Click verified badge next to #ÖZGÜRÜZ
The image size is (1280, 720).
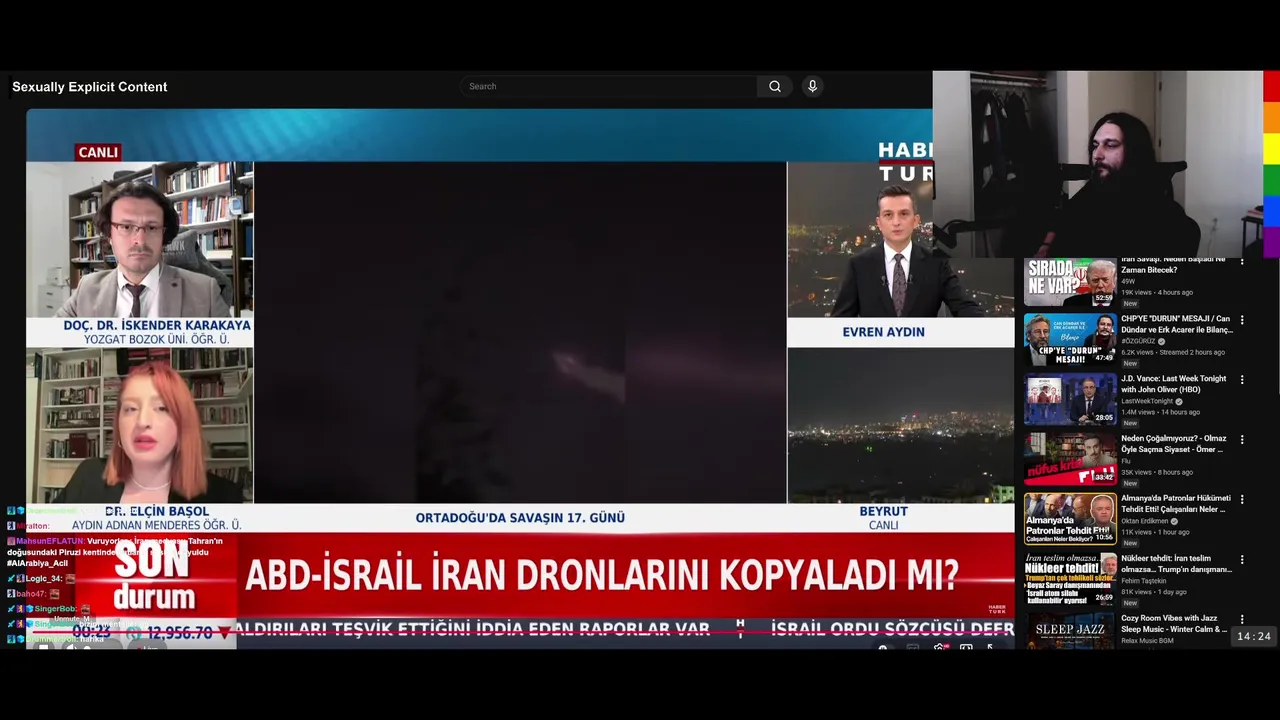click(1161, 341)
